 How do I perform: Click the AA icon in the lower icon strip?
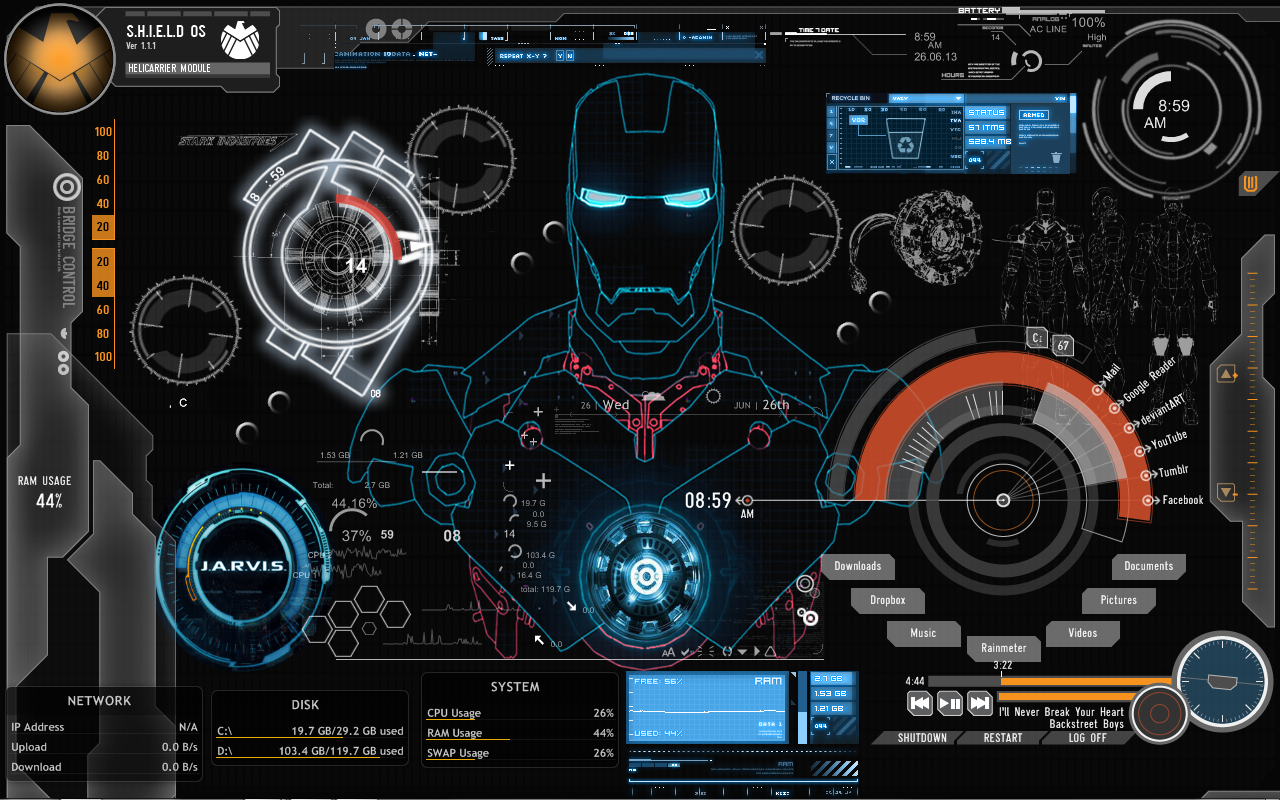pos(669,652)
